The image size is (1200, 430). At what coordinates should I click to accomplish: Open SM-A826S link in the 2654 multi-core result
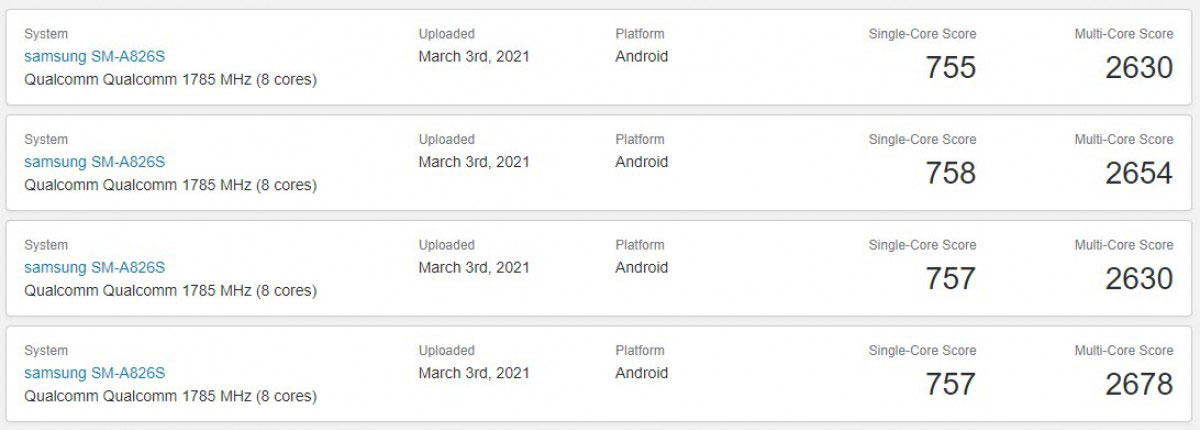tap(94, 162)
